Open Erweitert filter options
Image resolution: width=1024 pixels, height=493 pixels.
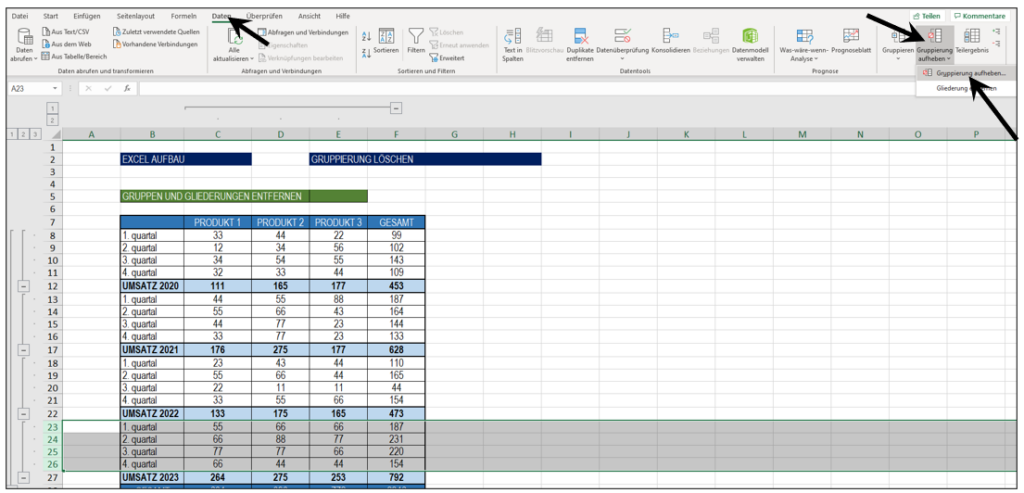point(446,58)
